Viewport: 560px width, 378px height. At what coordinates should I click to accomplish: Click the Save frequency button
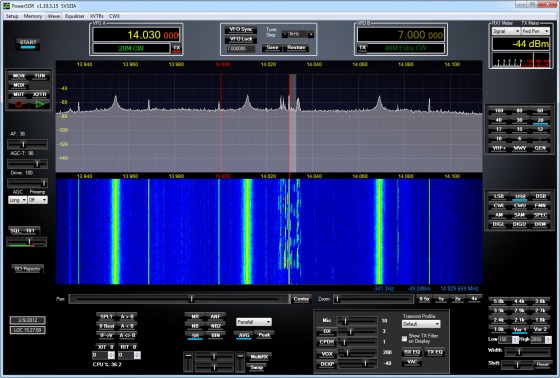point(272,48)
